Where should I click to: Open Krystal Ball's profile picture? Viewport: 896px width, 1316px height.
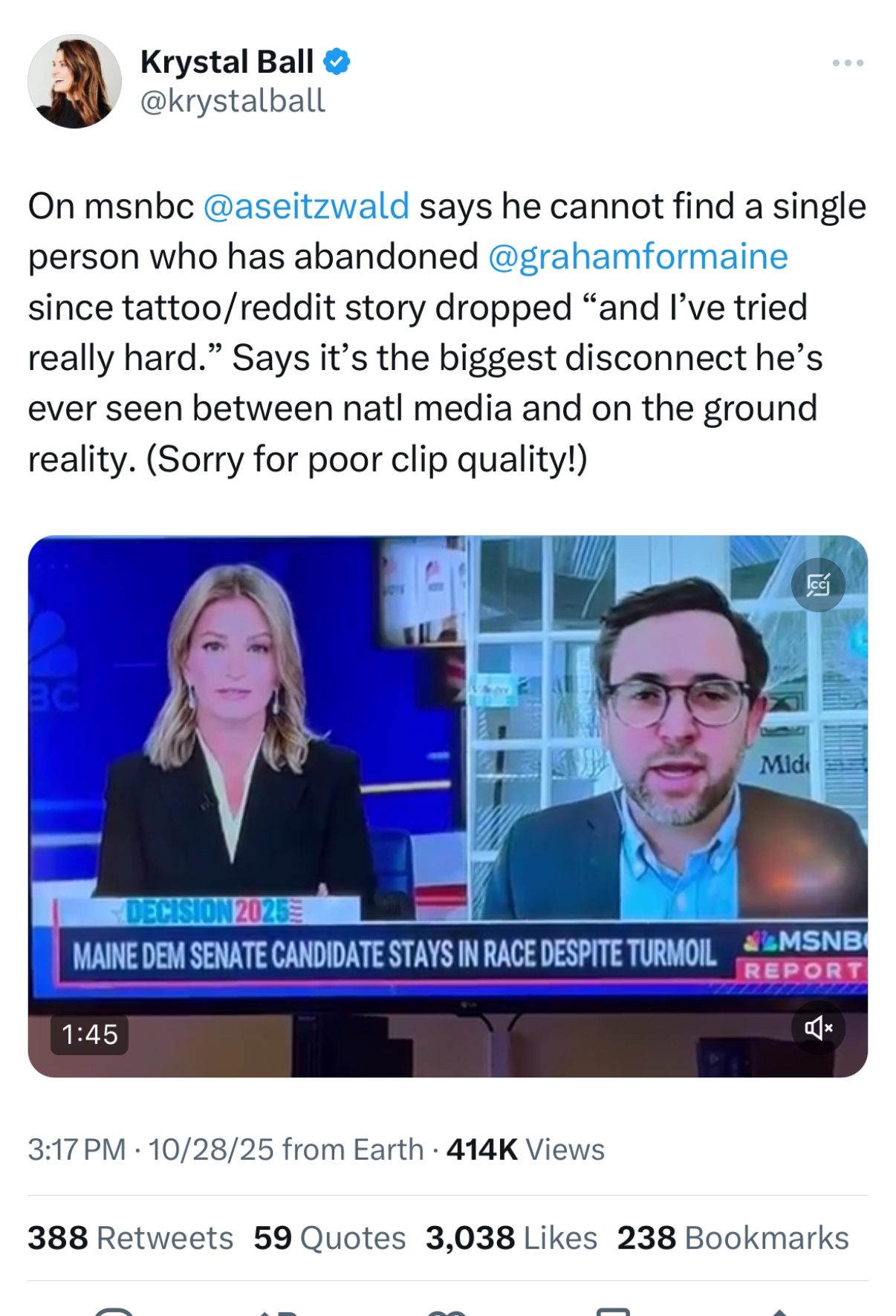(x=74, y=81)
